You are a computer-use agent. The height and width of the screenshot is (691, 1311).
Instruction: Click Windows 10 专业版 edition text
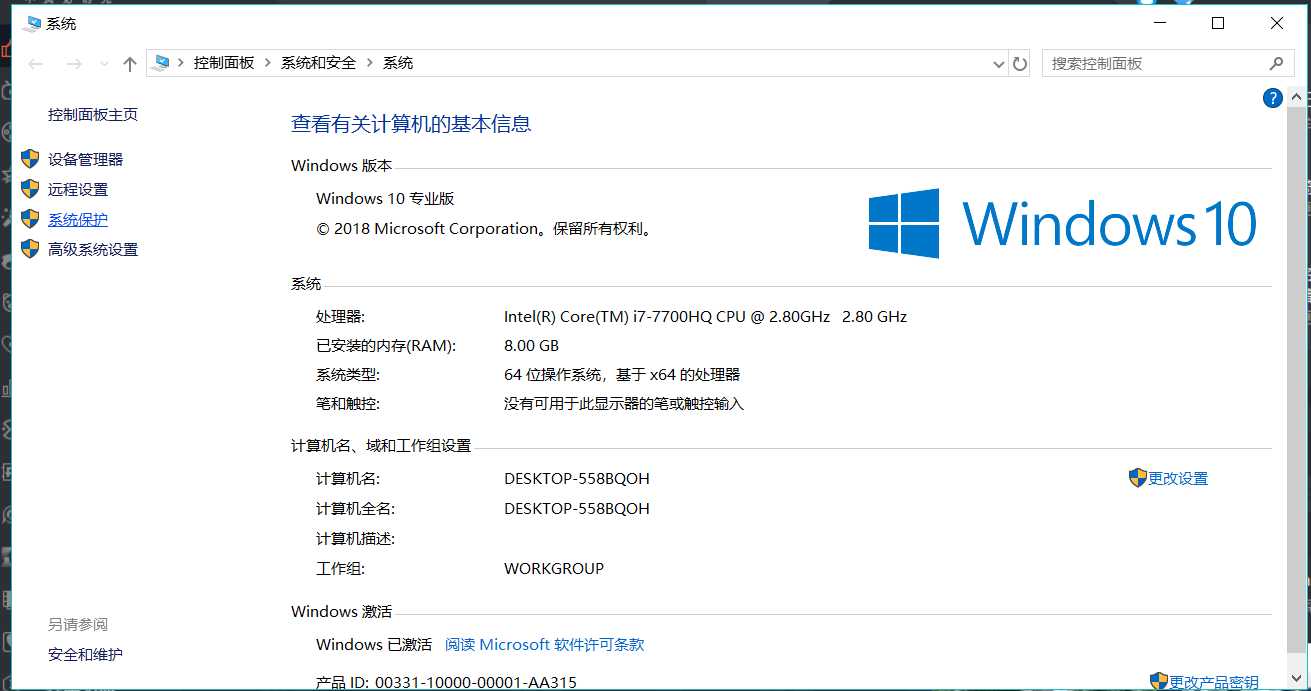[x=385, y=198]
